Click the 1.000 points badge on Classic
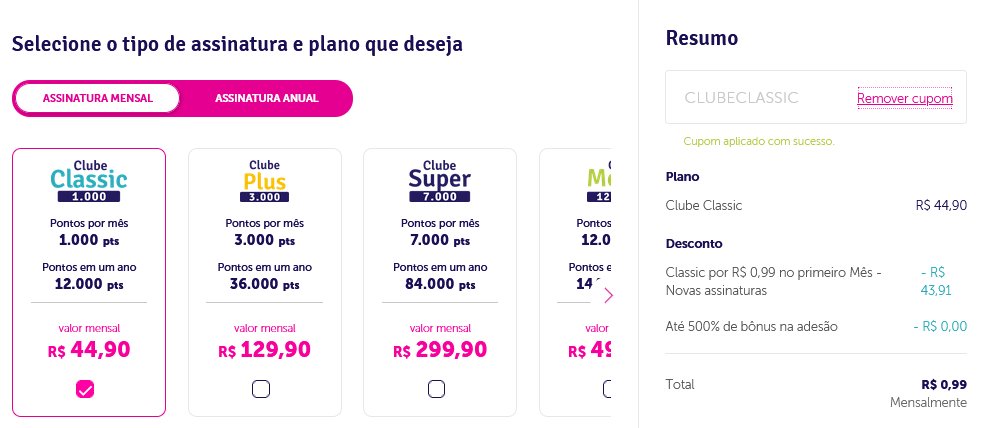988x428 pixels. click(89, 197)
